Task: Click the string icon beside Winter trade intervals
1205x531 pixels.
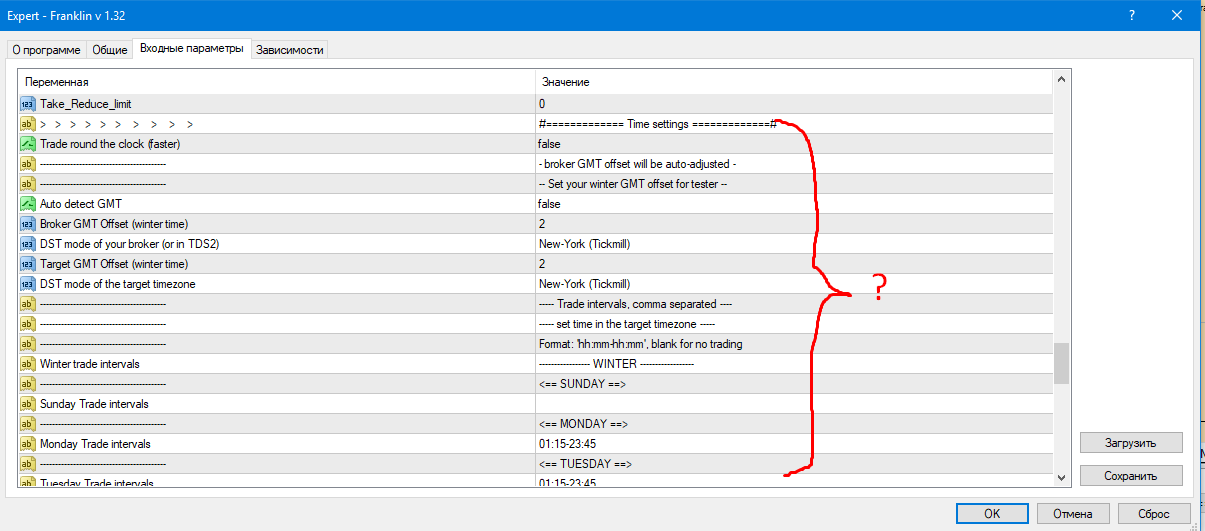Action: [x=28, y=364]
